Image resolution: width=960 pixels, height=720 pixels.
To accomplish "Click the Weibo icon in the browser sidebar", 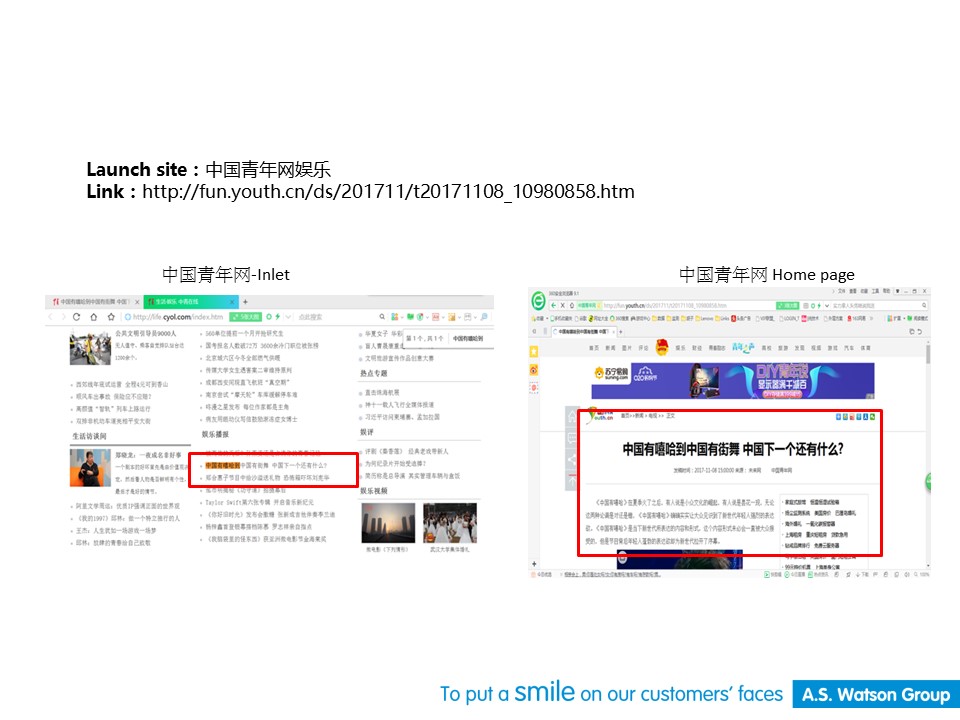I will 534,370.
